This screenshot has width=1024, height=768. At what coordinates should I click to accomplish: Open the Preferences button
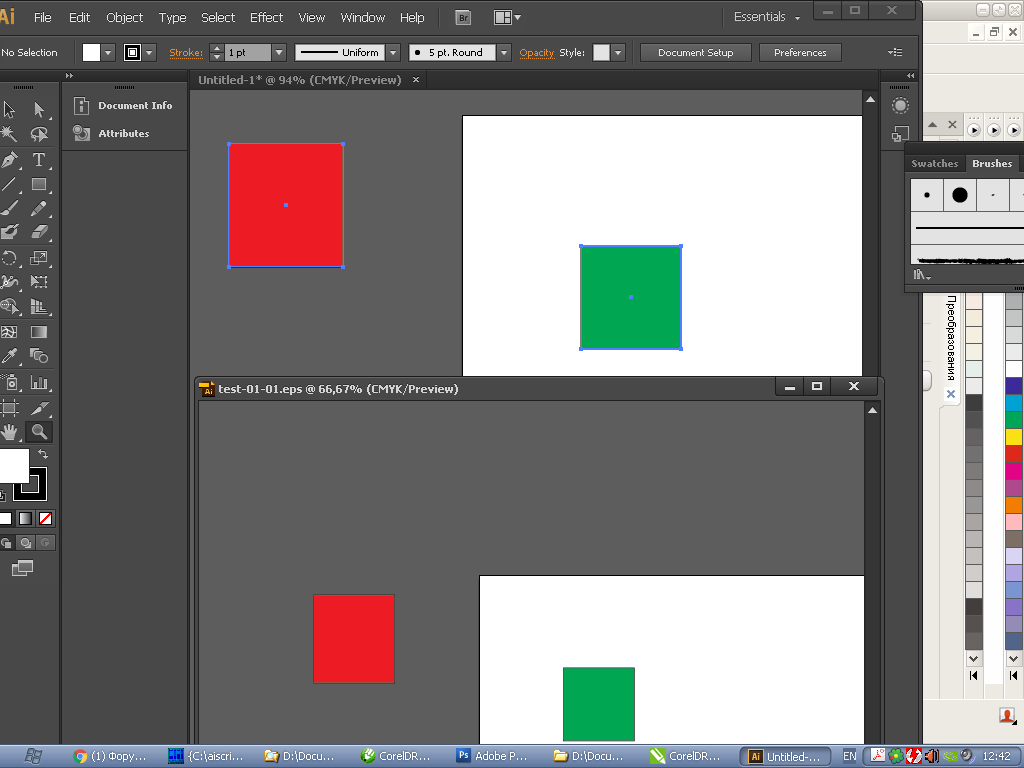(x=800, y=53)
